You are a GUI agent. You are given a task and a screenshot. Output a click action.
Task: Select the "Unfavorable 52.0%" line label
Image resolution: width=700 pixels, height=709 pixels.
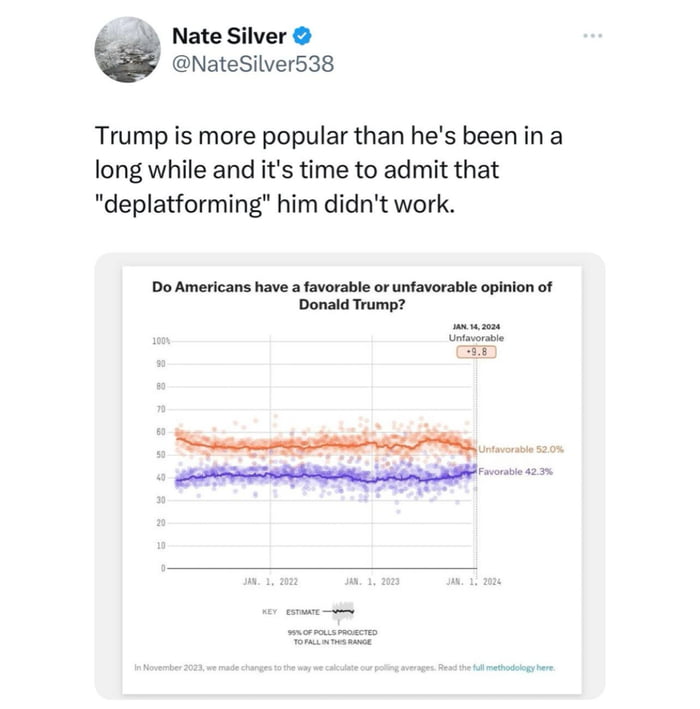click(514, 449)
